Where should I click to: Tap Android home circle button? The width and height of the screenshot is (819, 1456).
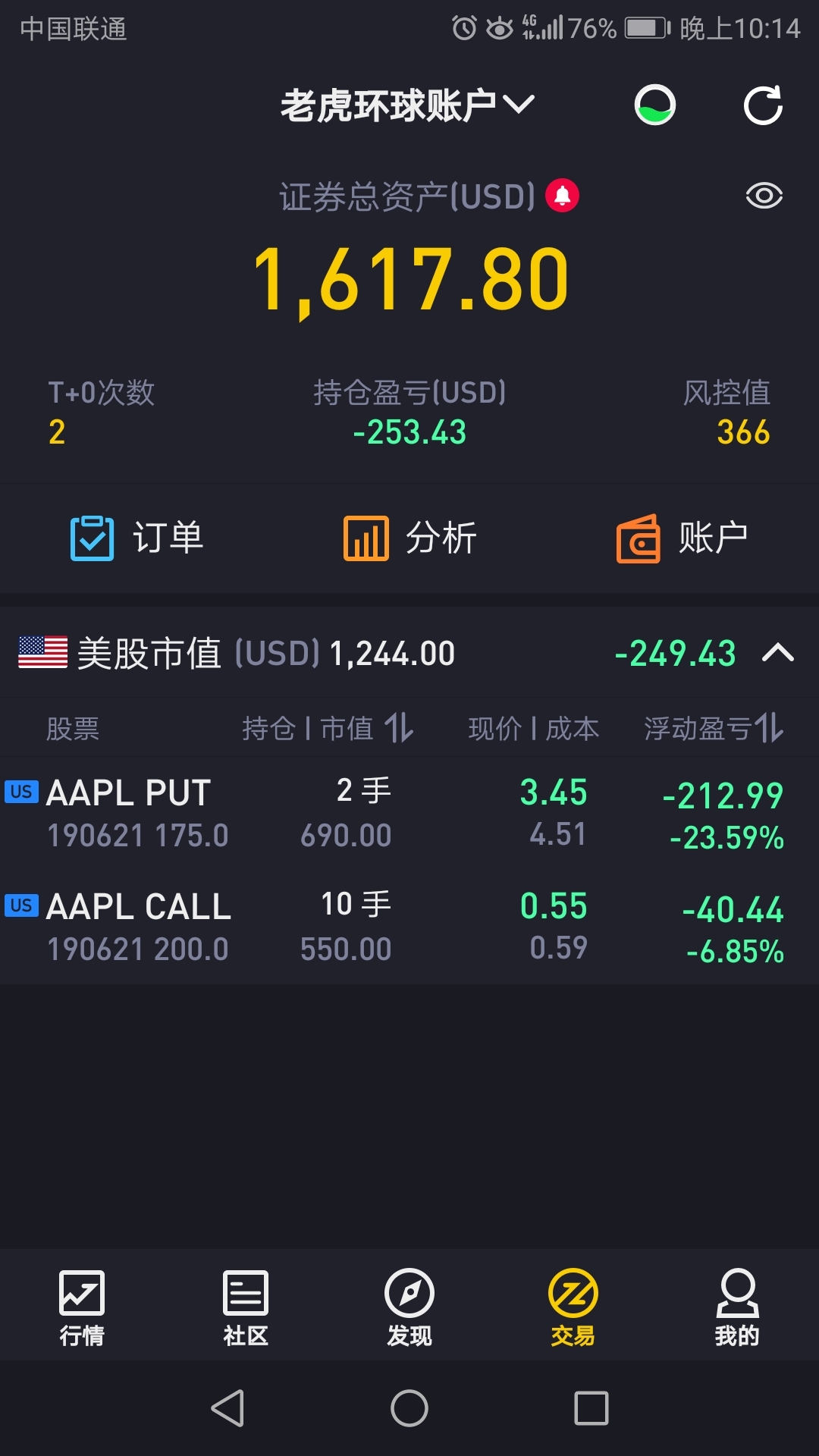pyautogui.click(x=409, y=1408)
